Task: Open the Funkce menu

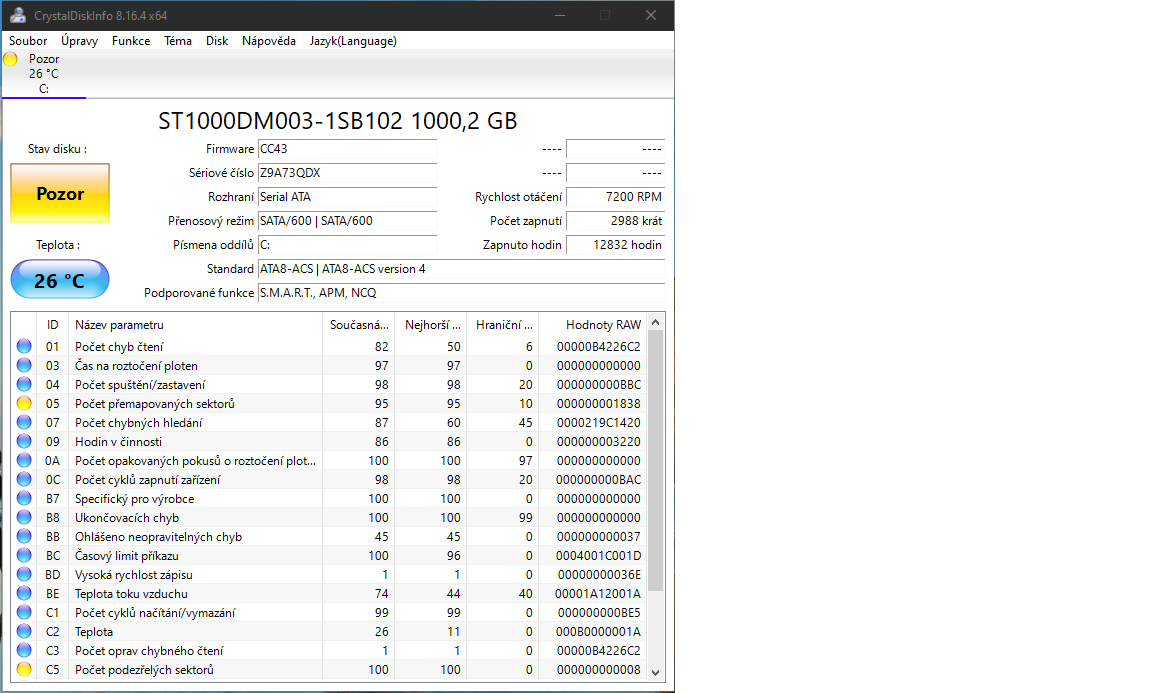Action: (131, 41)
